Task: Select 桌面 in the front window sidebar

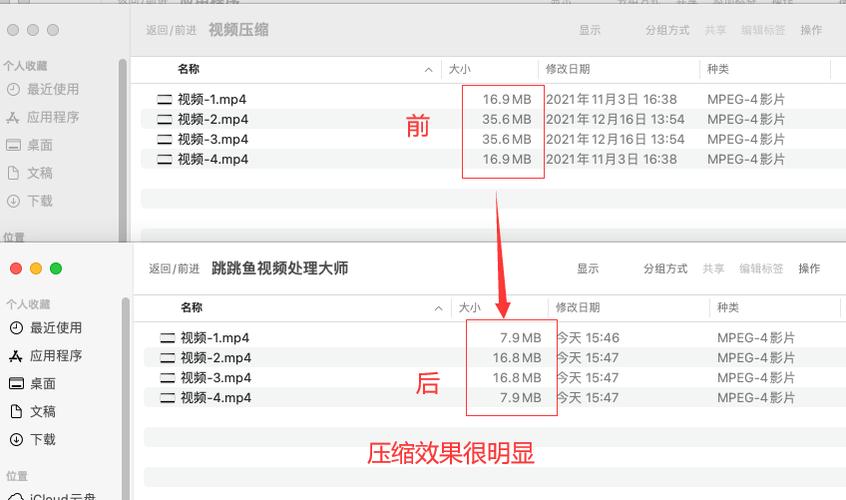Action: point(33,384)
